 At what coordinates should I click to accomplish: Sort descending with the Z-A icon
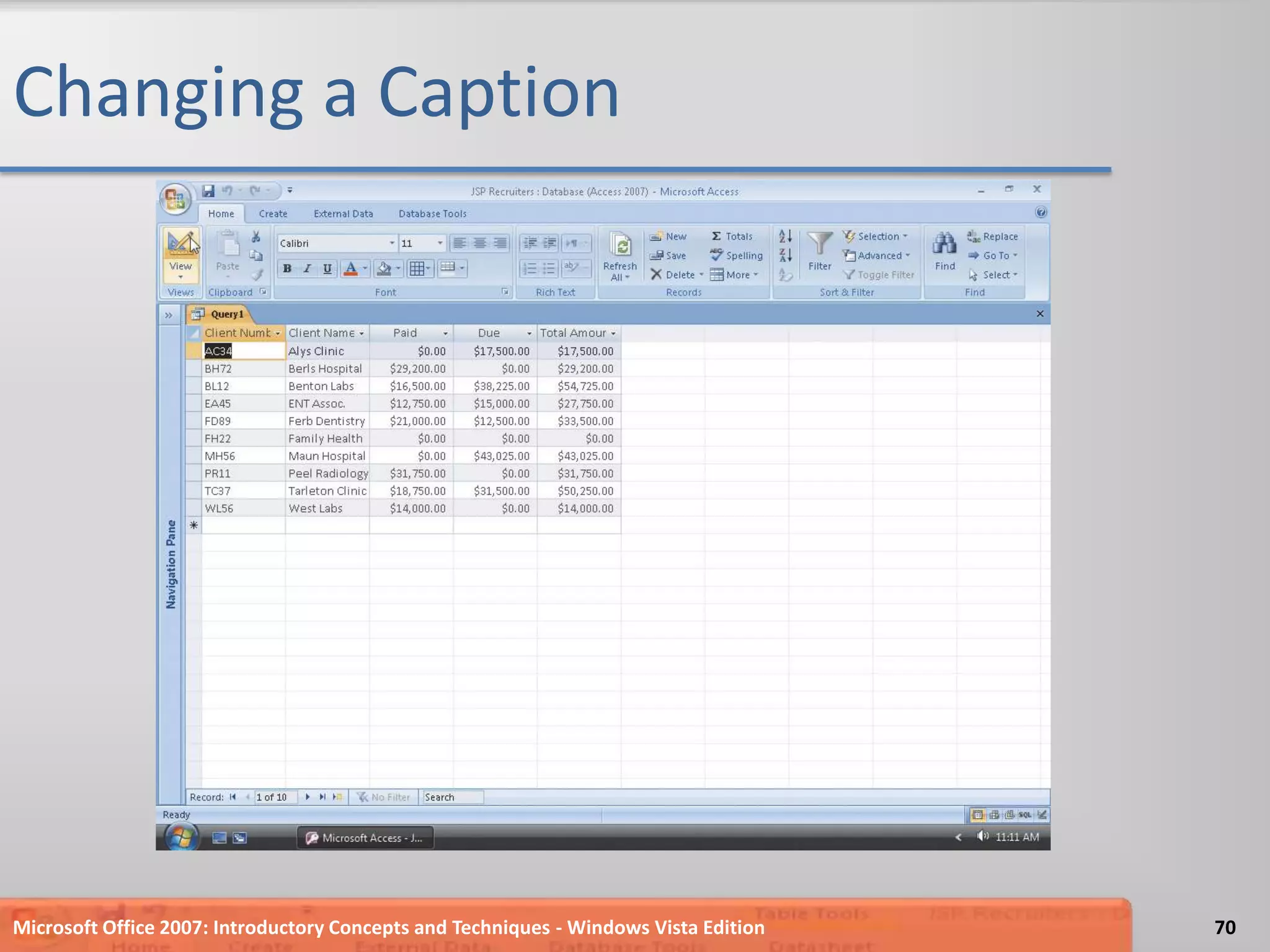coord(785,255)
